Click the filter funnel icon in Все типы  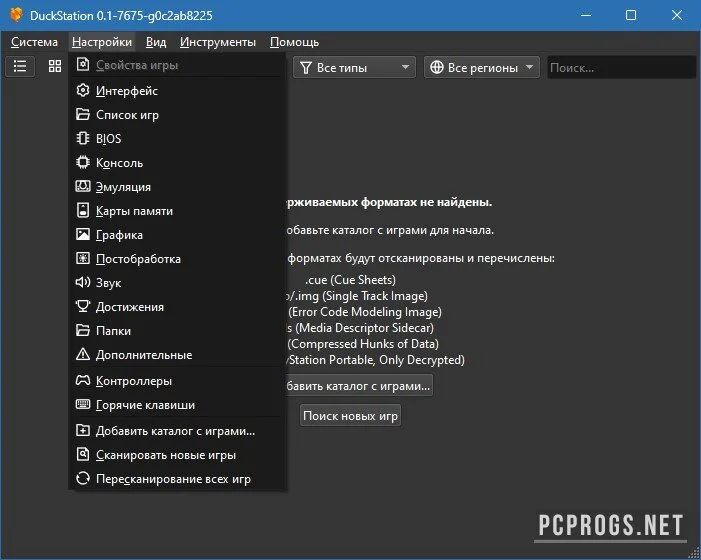[x=306, y=67]
